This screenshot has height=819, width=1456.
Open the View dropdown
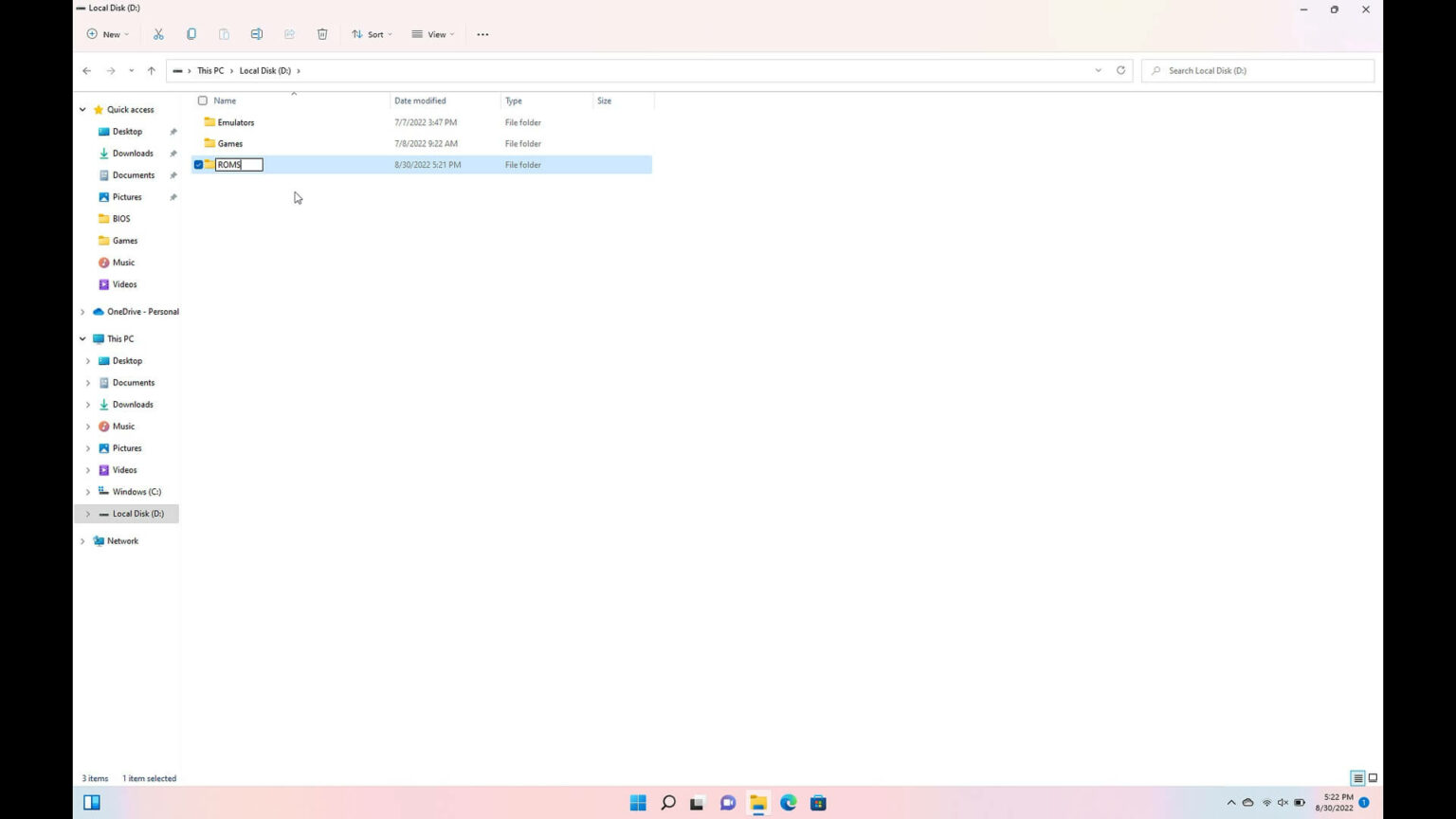434,34
